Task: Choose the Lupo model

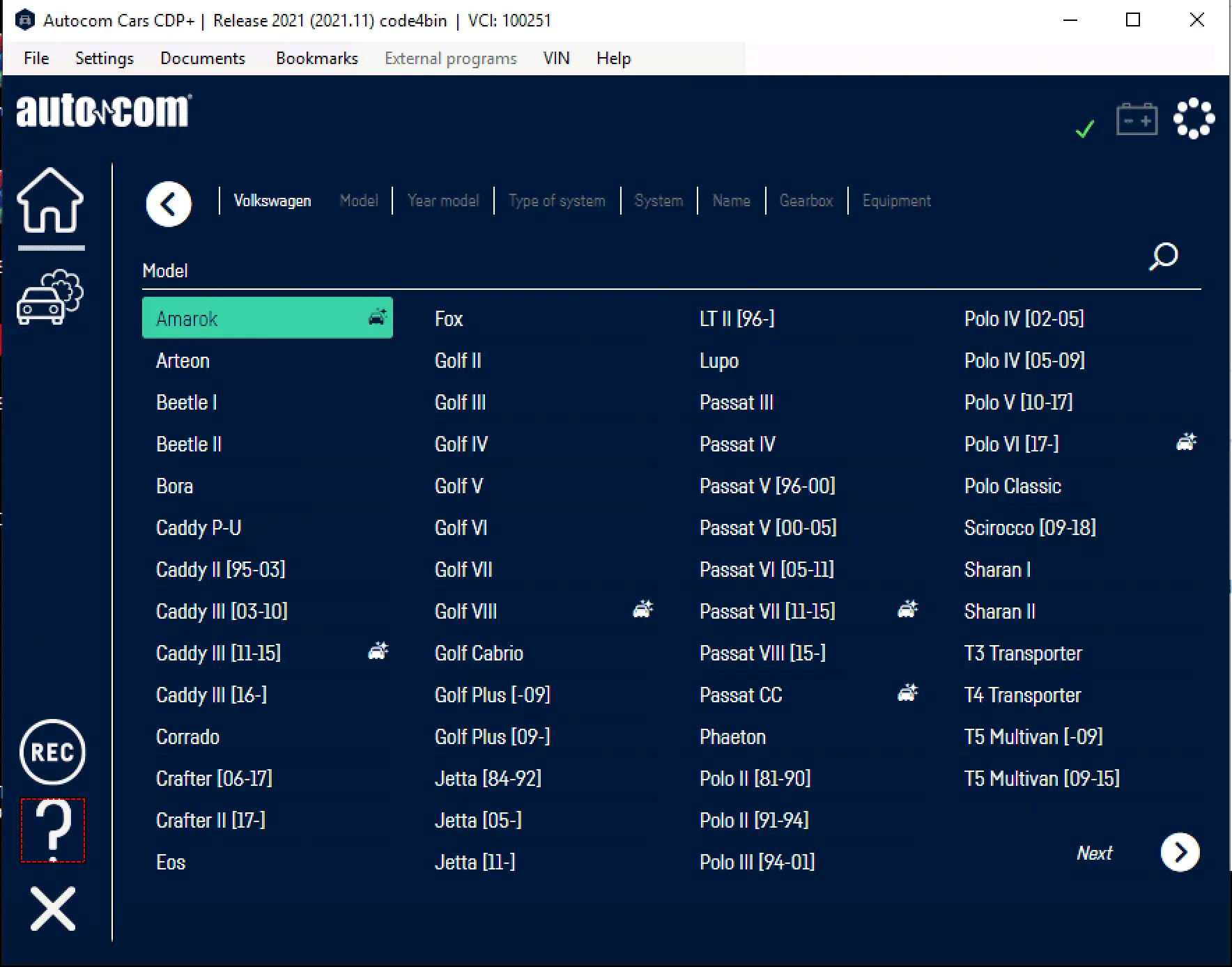Action: [719, 361]
